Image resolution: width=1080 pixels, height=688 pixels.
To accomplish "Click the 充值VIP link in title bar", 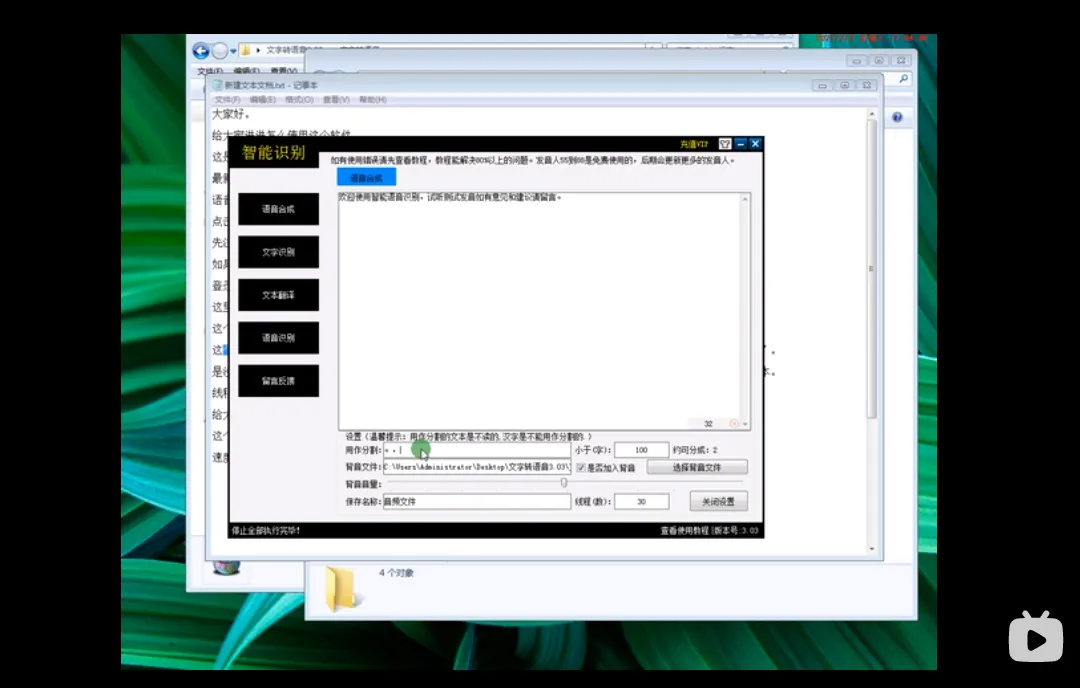I will [694, 144].
